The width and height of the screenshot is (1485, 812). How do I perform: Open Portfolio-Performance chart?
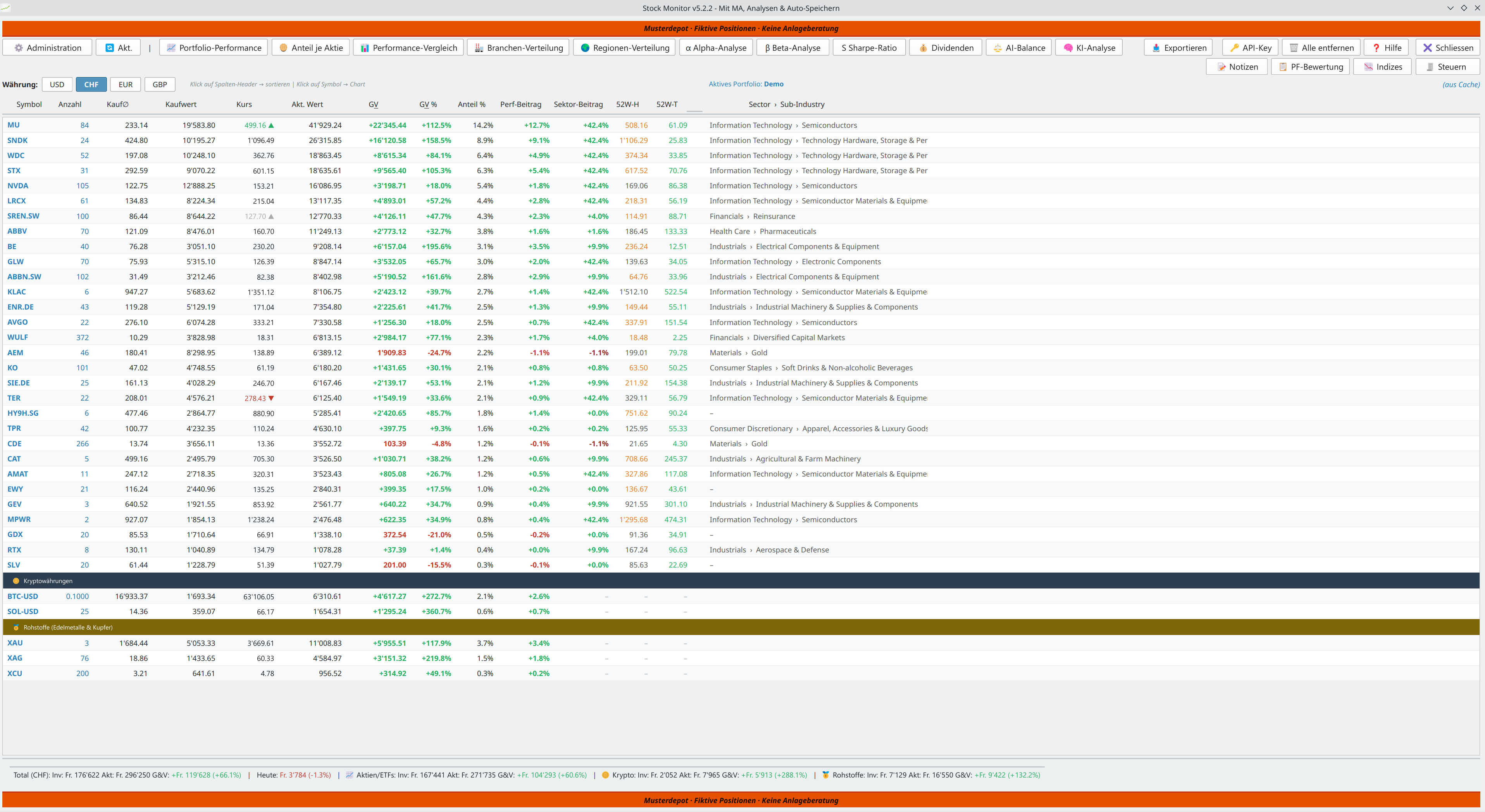pyautogui.click(x=214, y=48)
